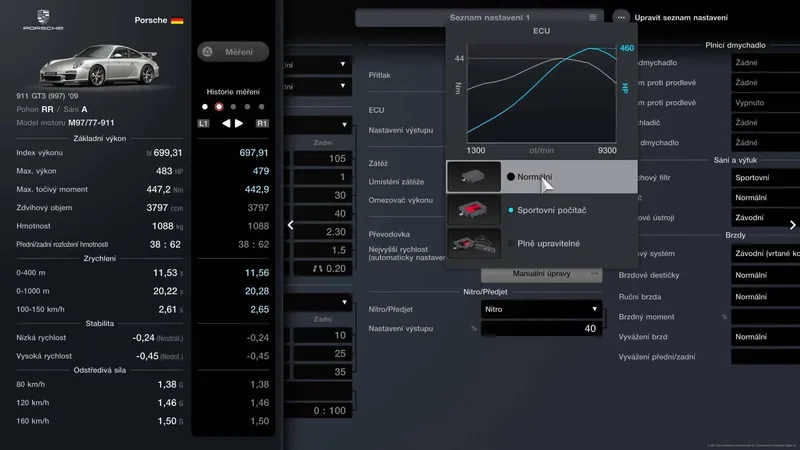This screenshot has height=450, width=800.
Task: Click the Vyvážení přední/zadní value field
Action: [x=765, y=357]
